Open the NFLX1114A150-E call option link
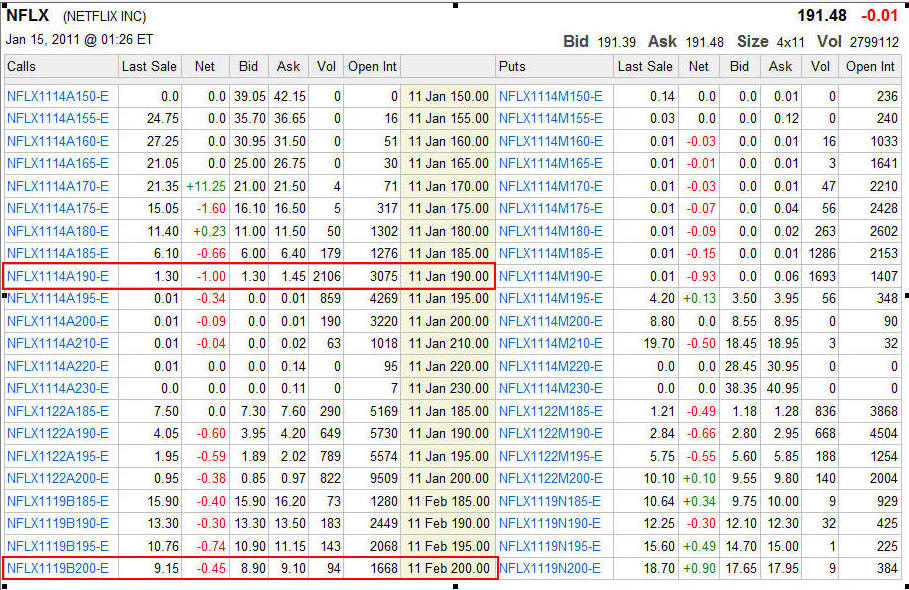The width and height of the screenshot is (909, 590). [58, 96]
